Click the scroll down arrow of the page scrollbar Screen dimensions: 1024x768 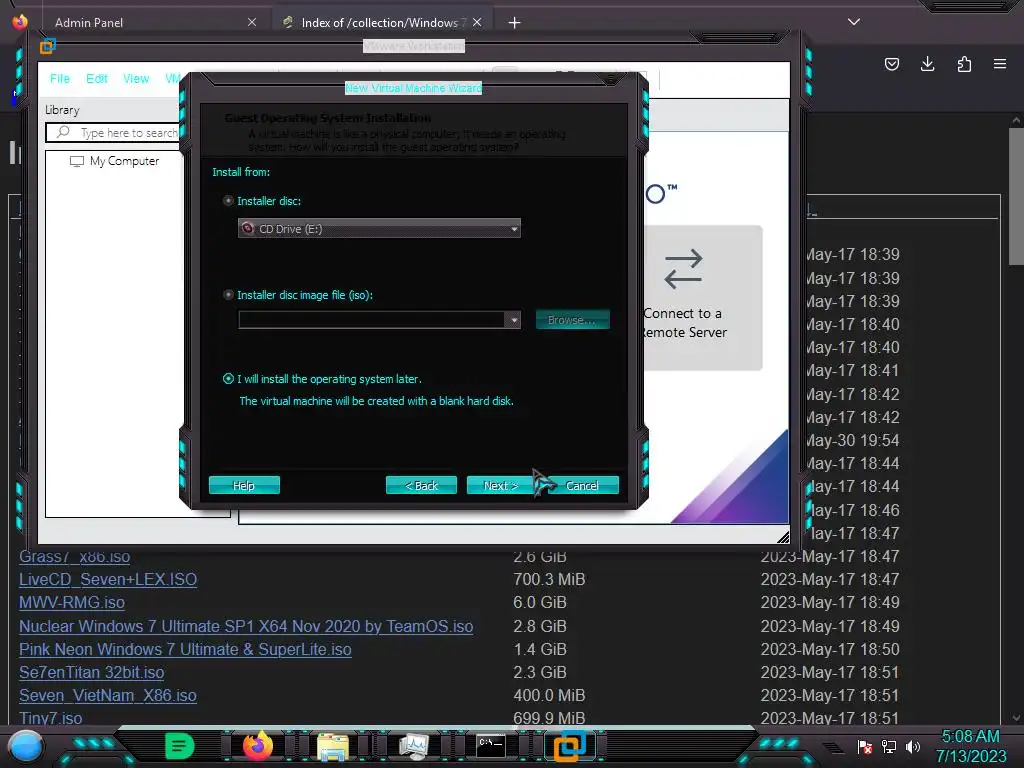[x=1016, y=718]
